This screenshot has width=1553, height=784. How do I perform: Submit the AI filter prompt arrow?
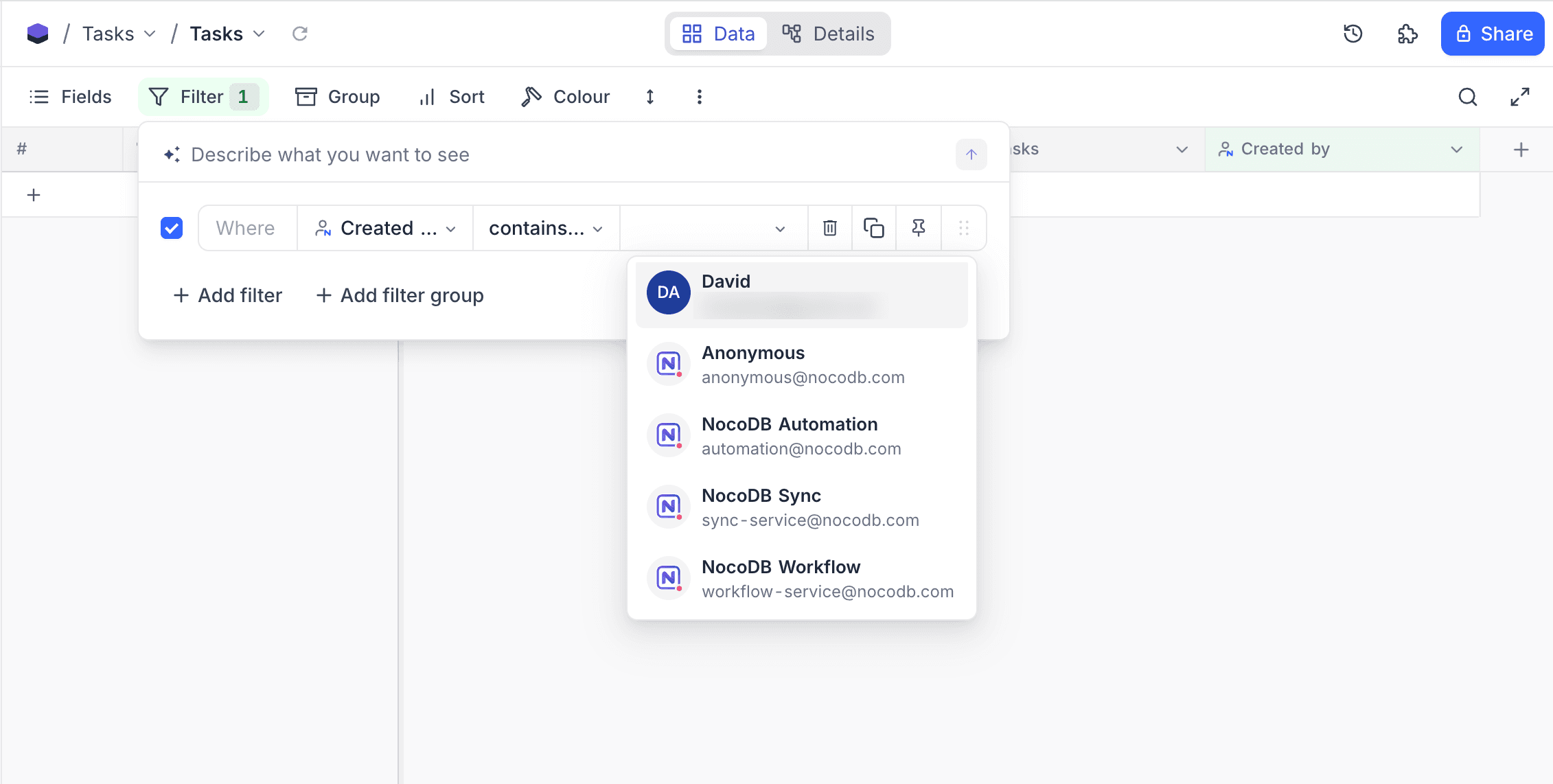pos(971,154)
